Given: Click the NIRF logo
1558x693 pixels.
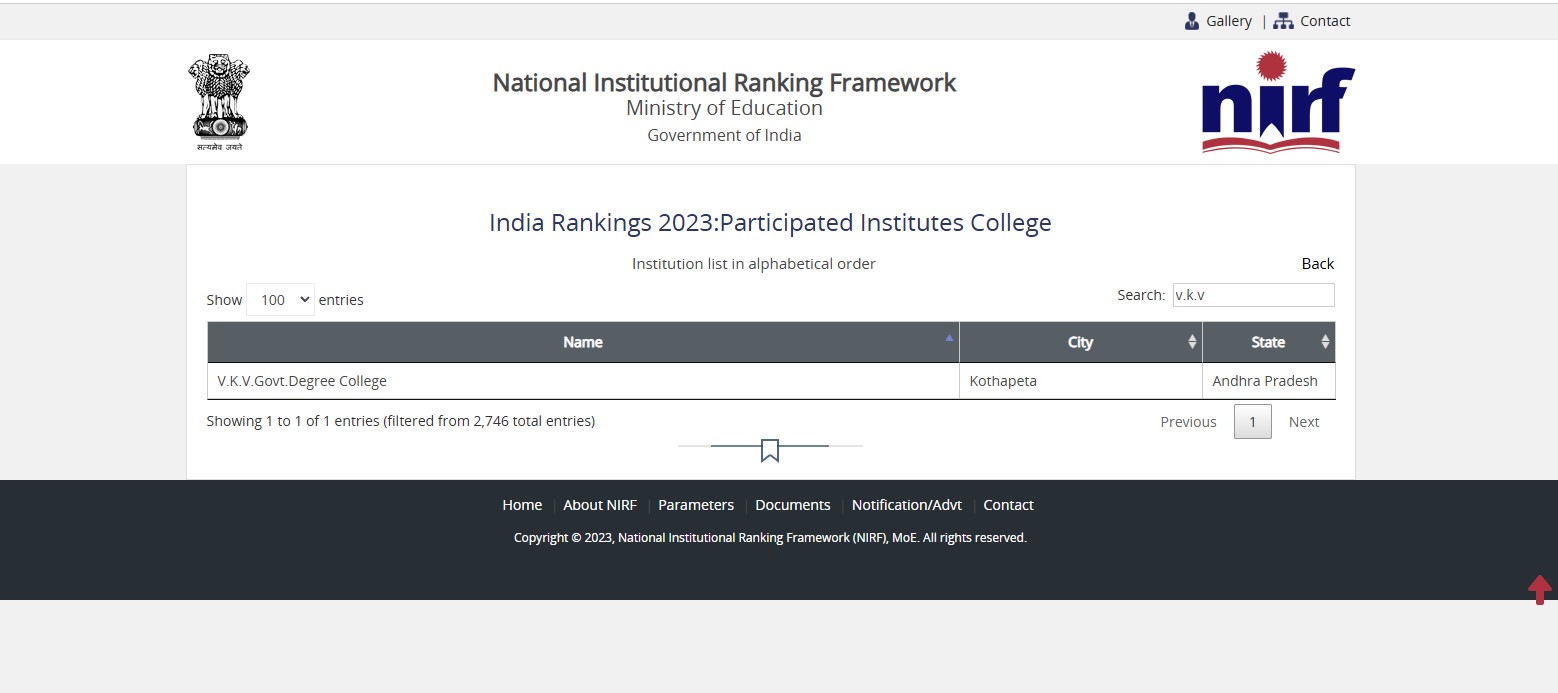Looking at the screenshot, I should pos(1277,102).
